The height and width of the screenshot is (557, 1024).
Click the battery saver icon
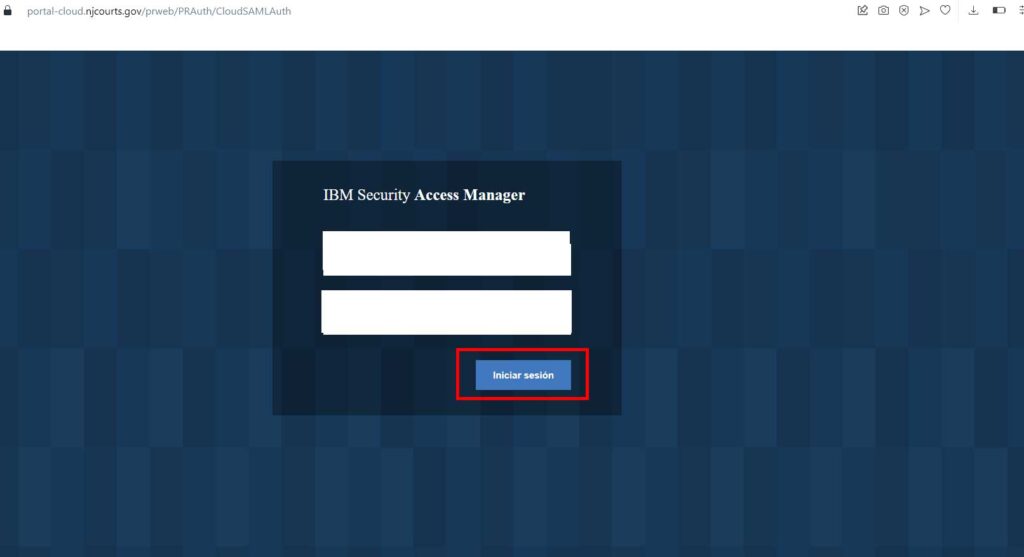(998, 11)
